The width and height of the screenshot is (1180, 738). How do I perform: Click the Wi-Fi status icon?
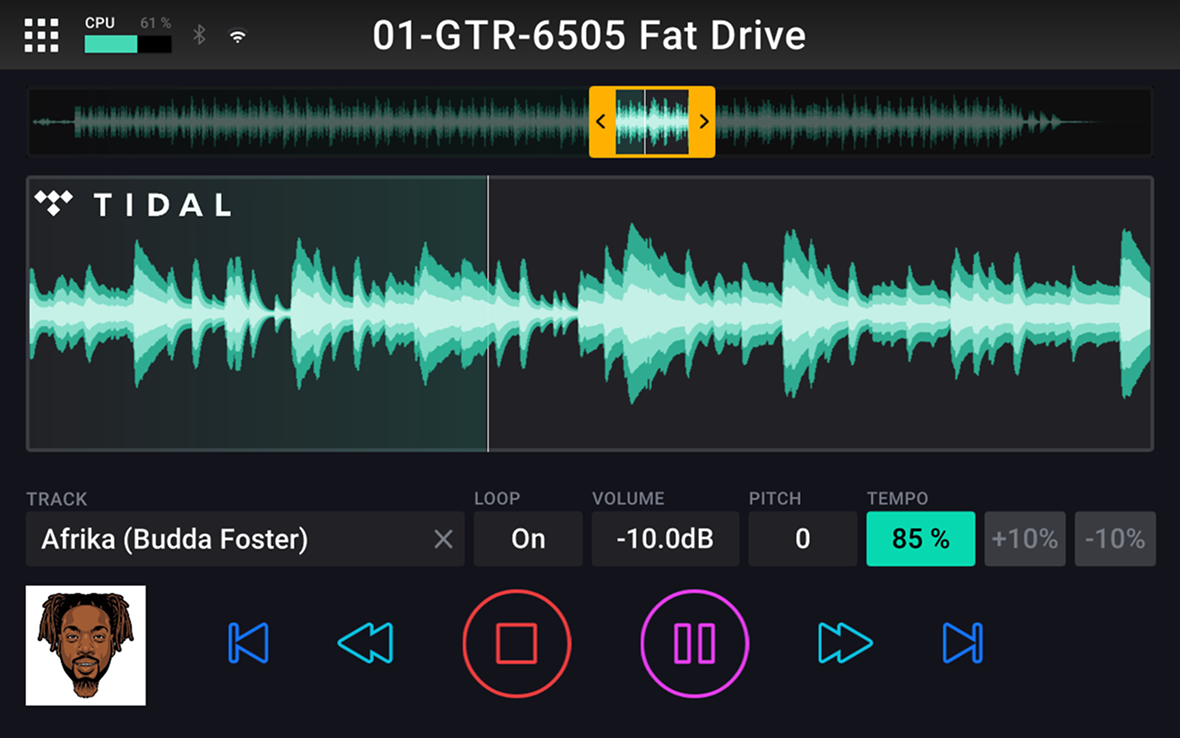(238, 36)
